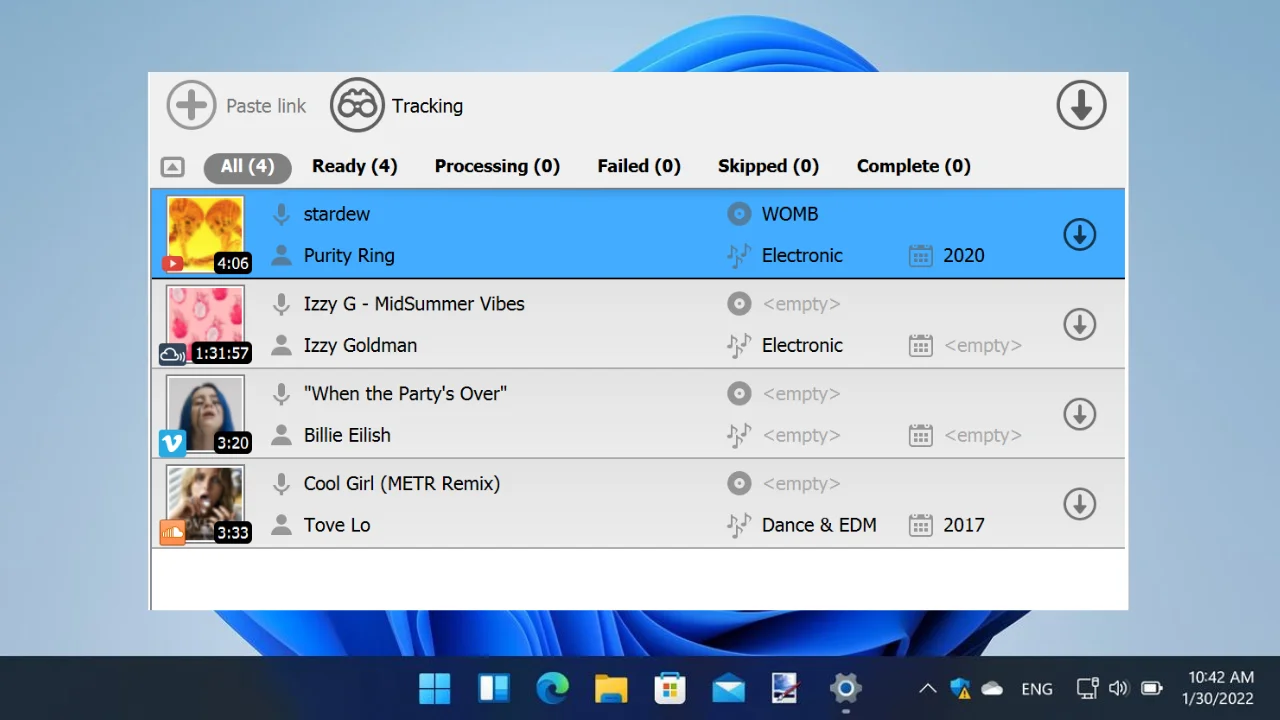Viewport: 1280px width, 720px height.
Task: Edit the year value 2017
Action: tap(964, 525)
